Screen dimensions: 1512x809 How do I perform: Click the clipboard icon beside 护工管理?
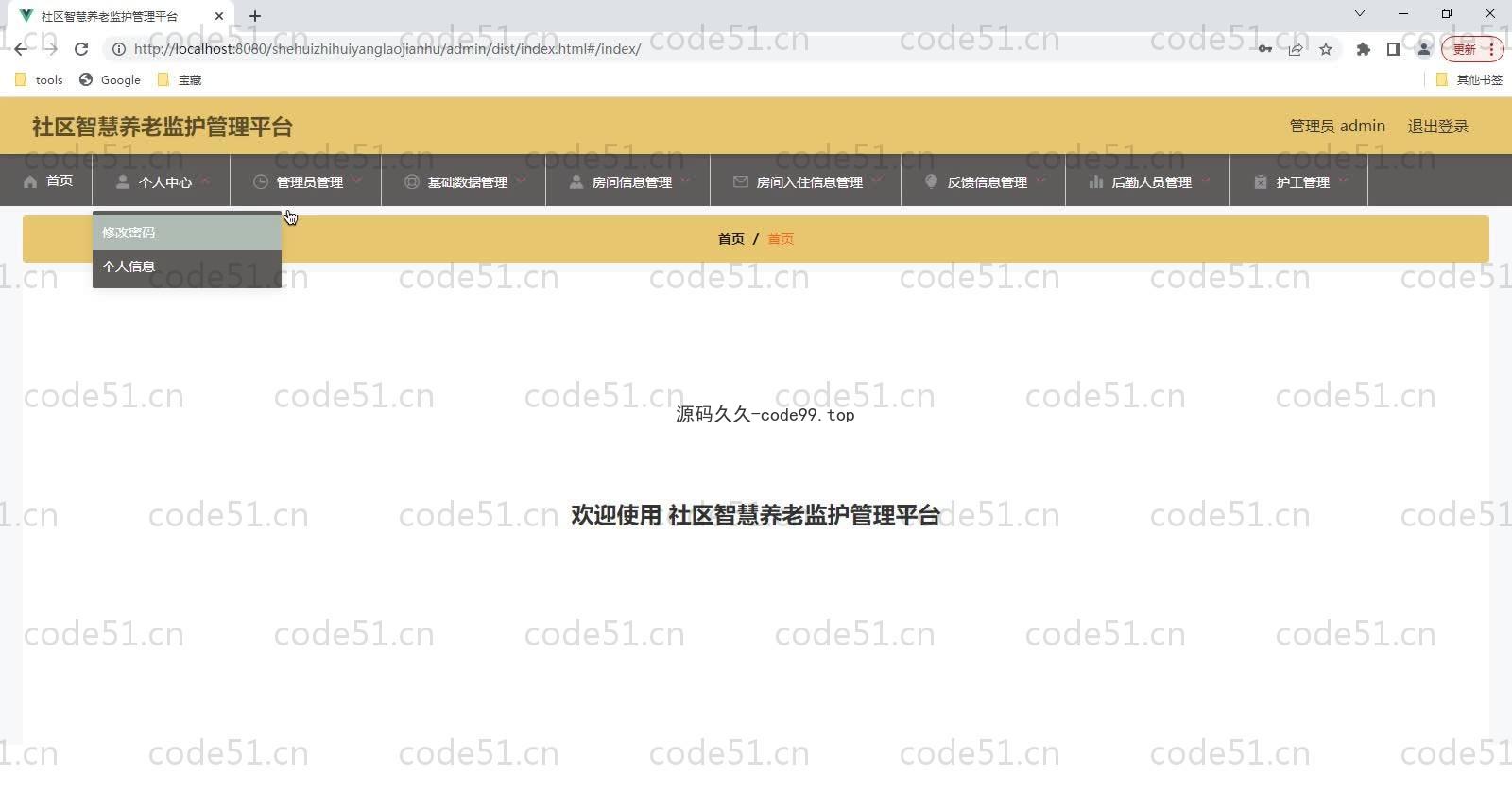click(x=1260, y=181)
